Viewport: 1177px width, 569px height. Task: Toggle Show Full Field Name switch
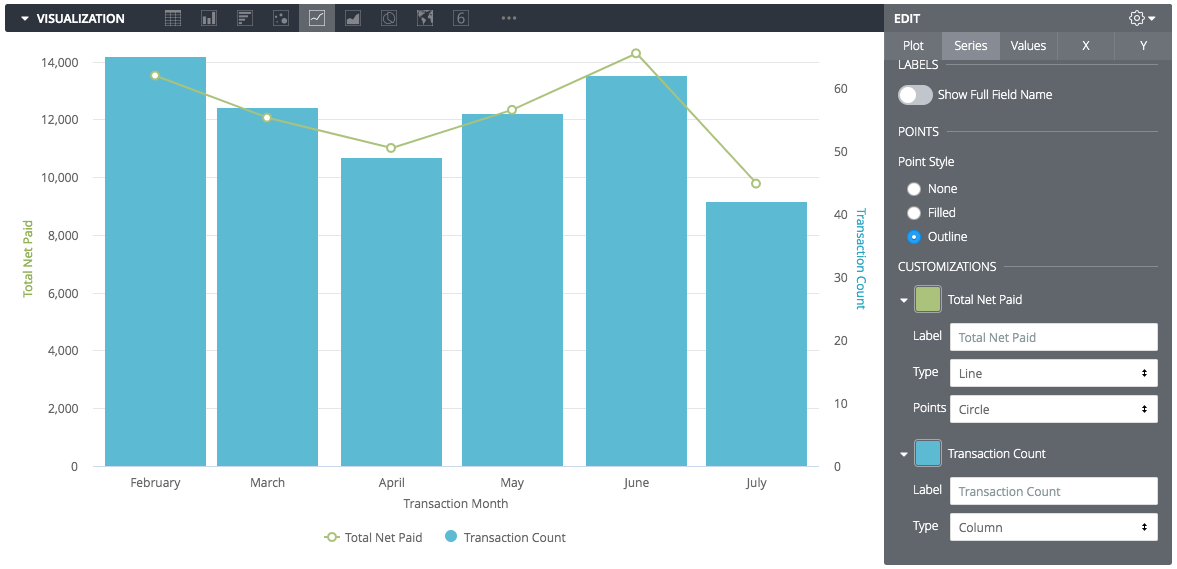(x=915, y=95)
